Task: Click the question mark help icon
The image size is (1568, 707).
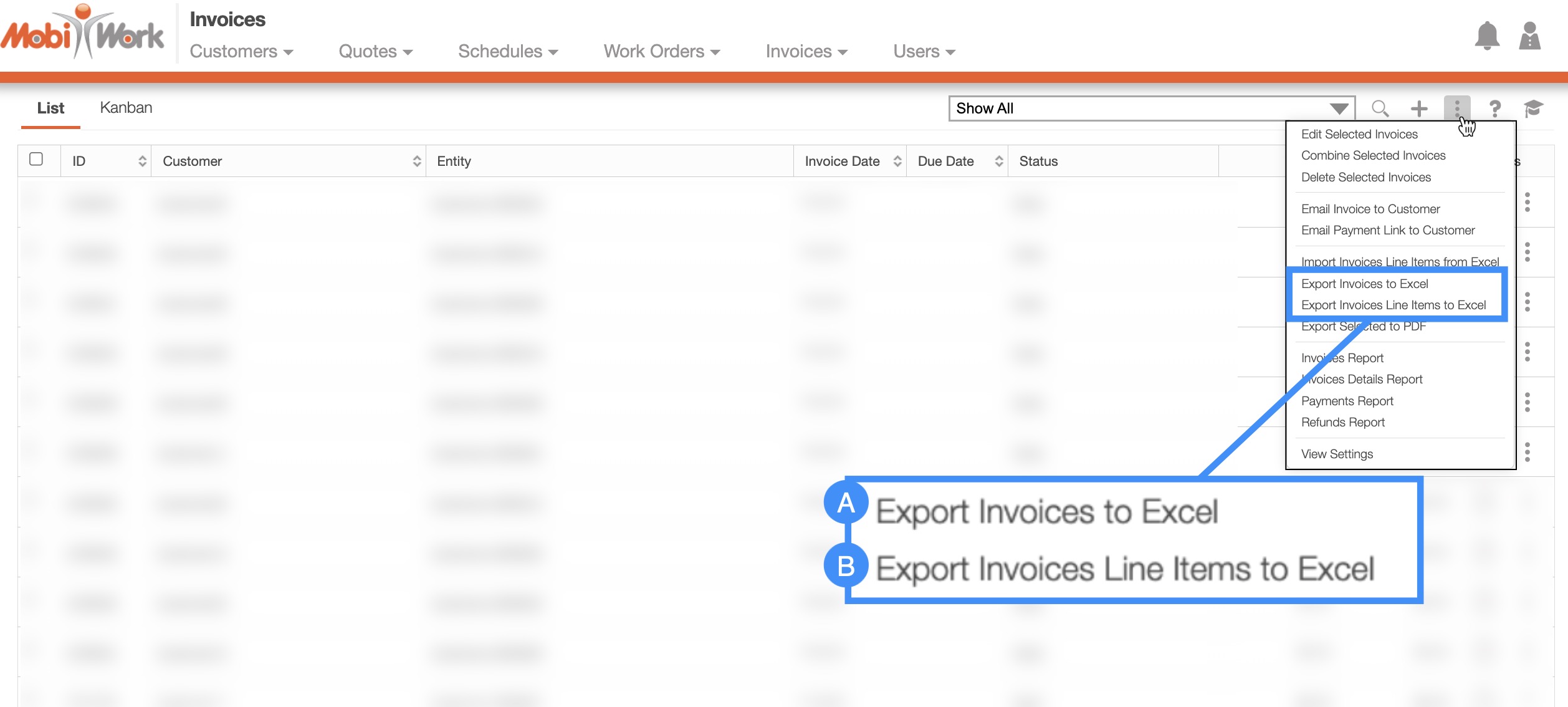Action: (1494, 108)
